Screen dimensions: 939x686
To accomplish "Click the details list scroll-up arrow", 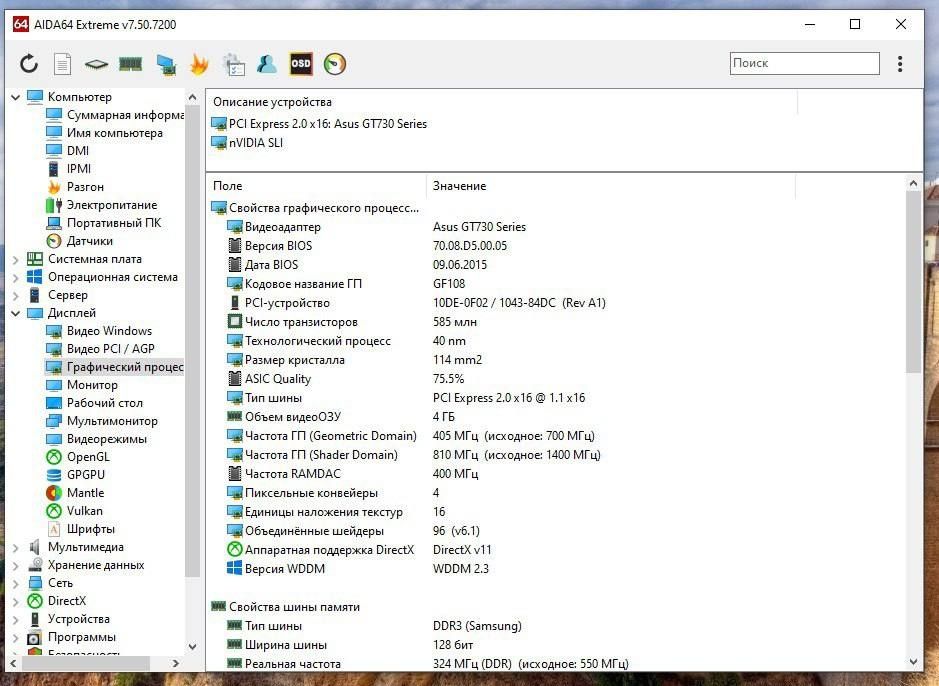I will (x=913, y=183).
